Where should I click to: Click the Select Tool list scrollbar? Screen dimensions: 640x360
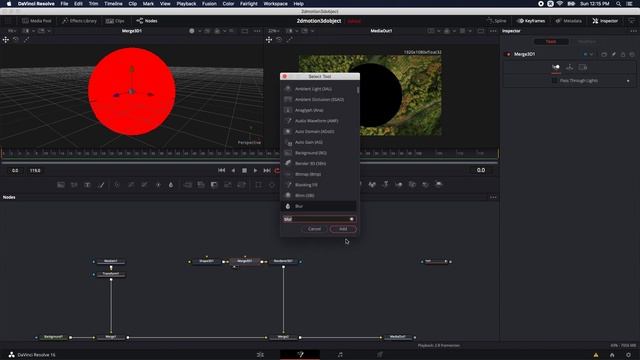(x=358, y=90)
